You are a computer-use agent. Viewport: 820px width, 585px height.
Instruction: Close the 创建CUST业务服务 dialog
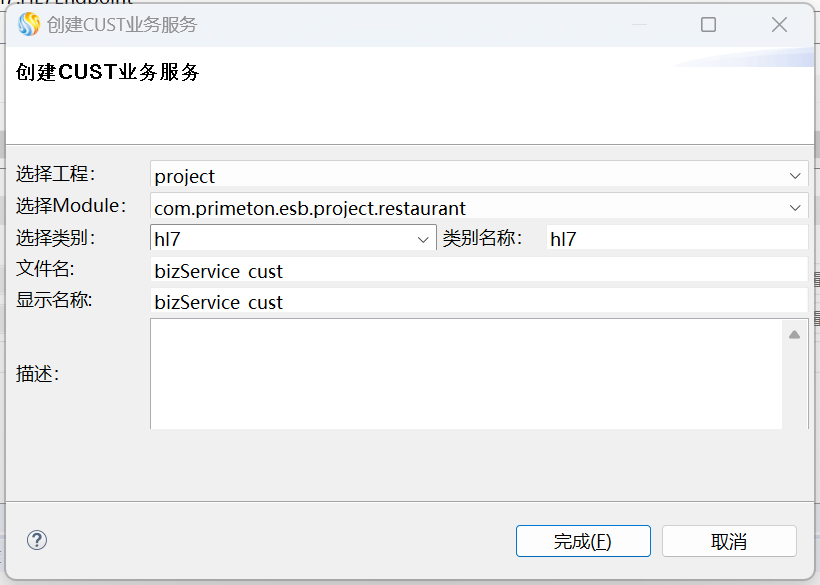pyautogui.click(x=780, y=25)
